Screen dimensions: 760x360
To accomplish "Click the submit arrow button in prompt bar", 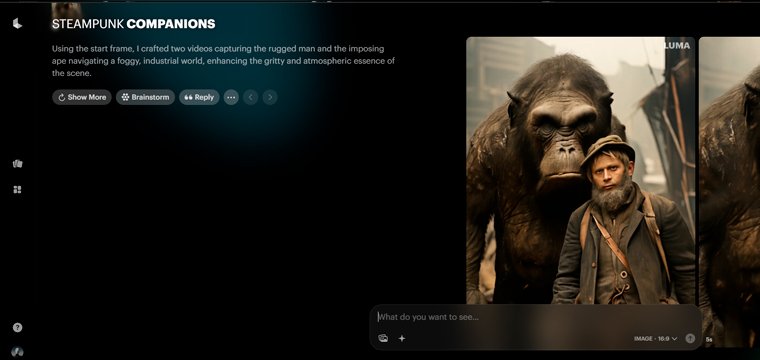I will (690, 338).
